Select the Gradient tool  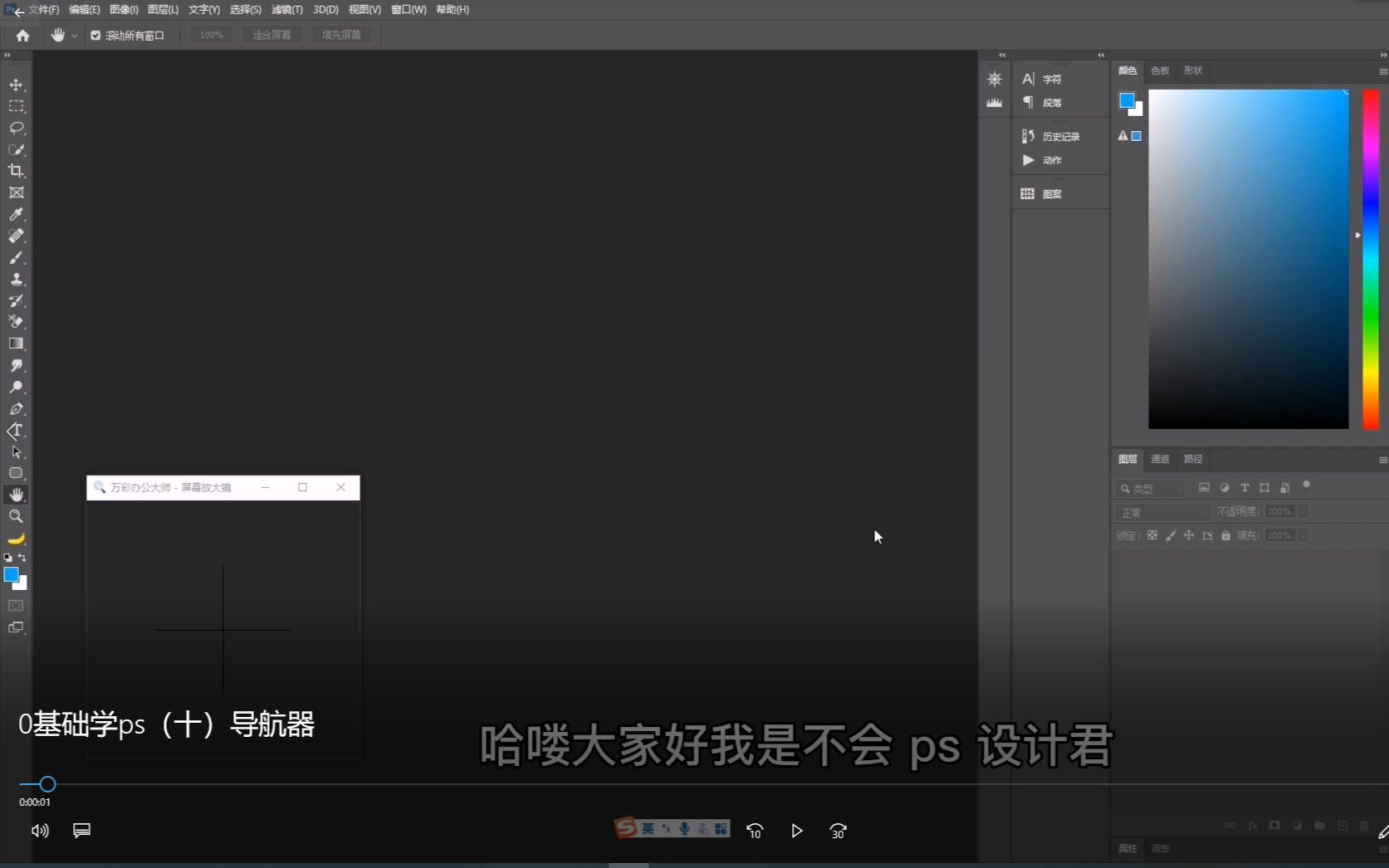point(16,344)
